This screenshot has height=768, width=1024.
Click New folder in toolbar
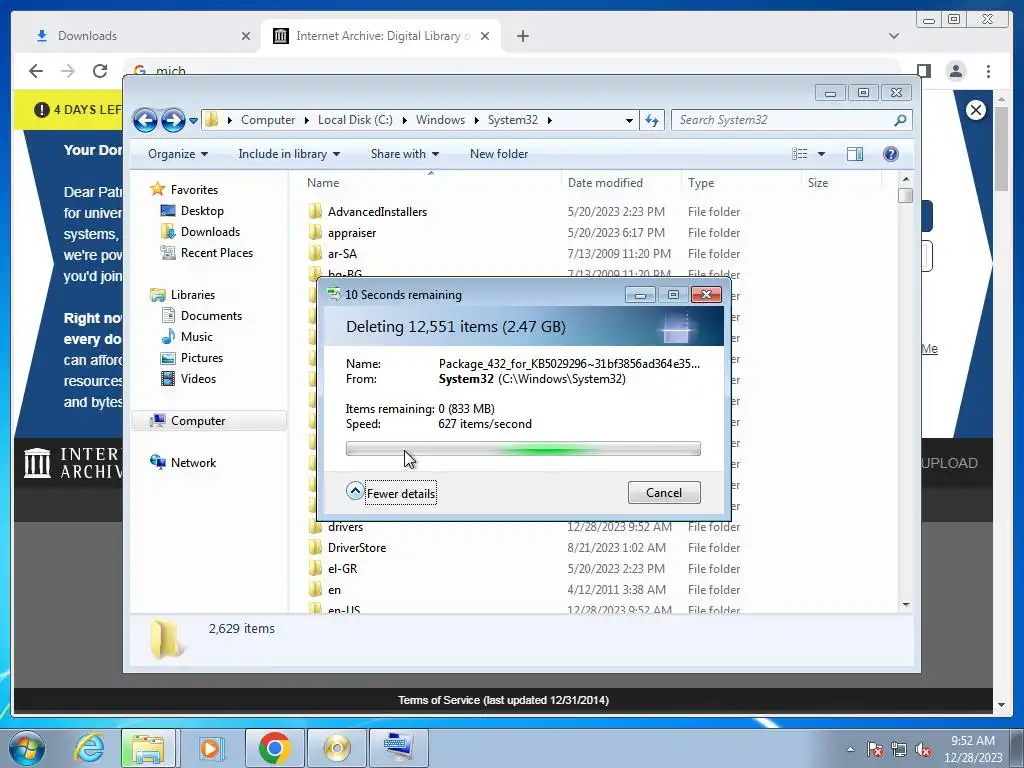pyautogui.click(x=499, y=154)
